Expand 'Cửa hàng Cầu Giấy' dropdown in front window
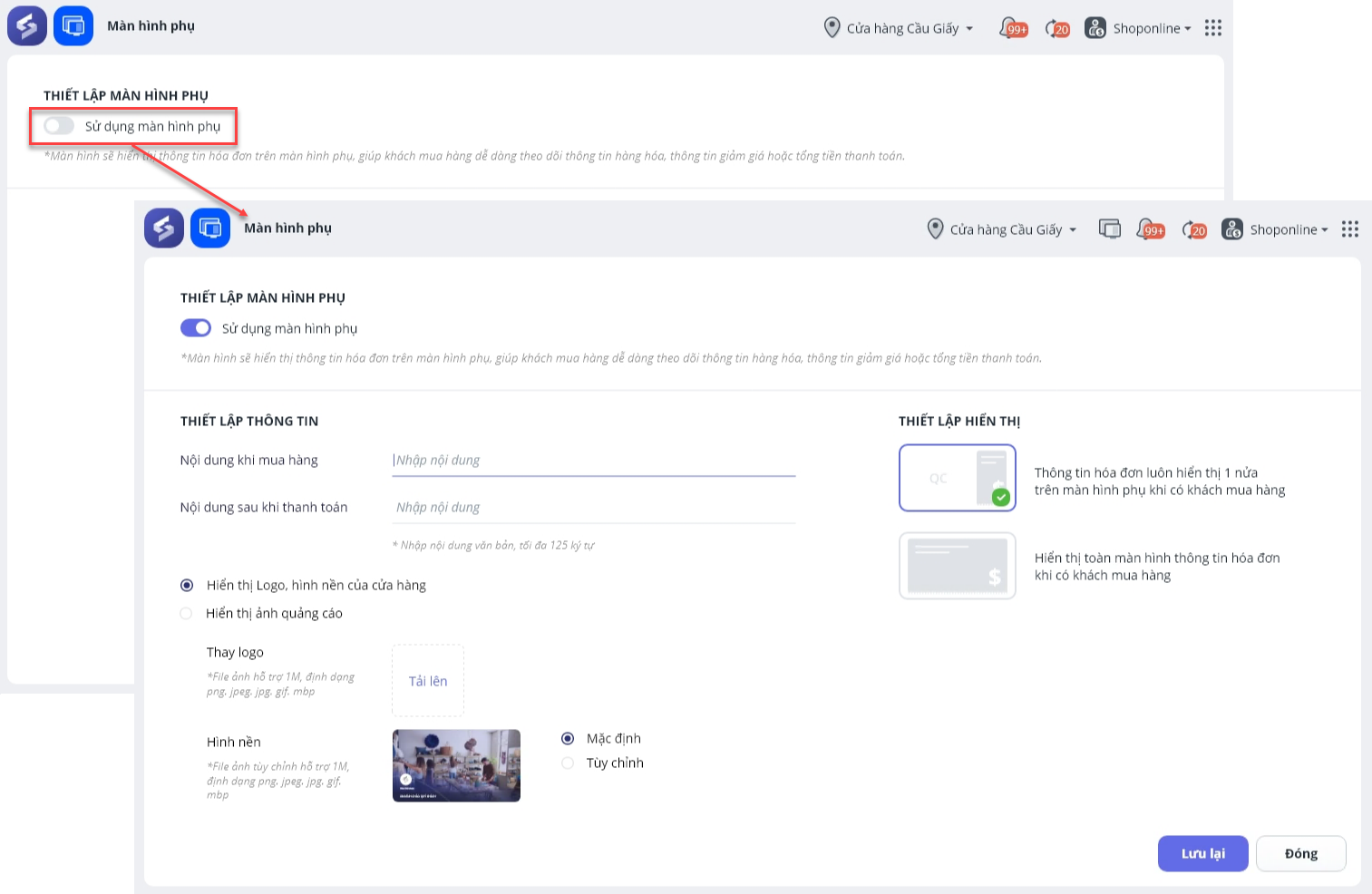This screenshot has width=1372, height=894. [1013, 229]
